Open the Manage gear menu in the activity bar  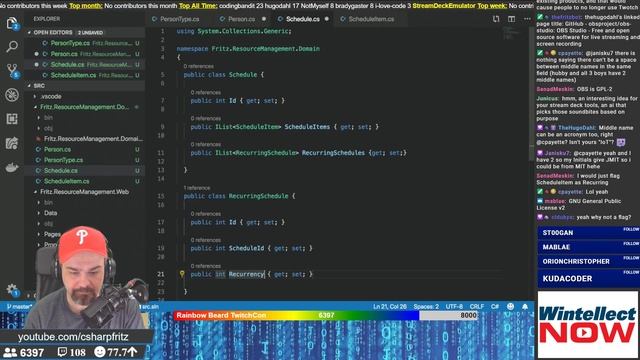12,289
